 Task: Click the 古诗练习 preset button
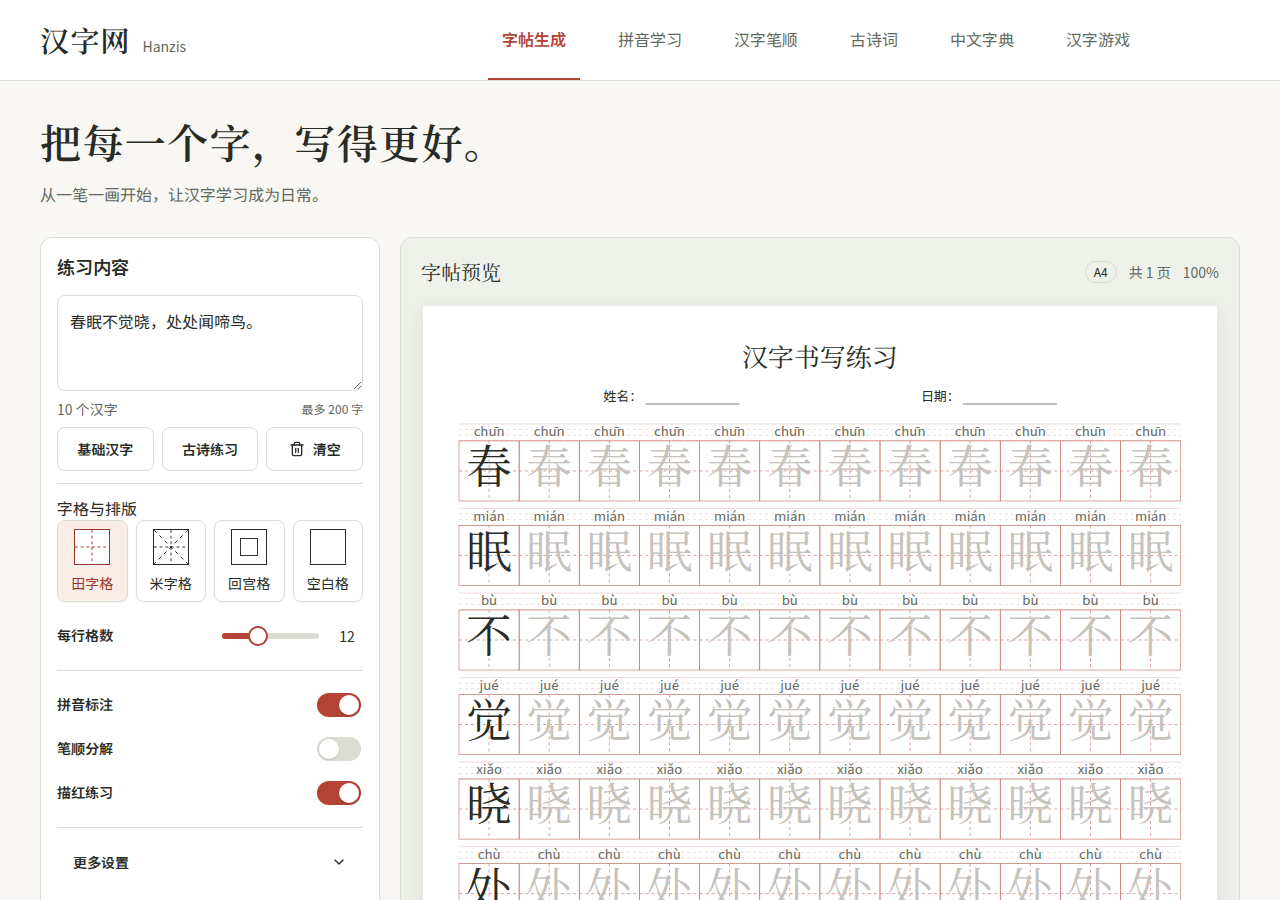[x=210, y=449]
